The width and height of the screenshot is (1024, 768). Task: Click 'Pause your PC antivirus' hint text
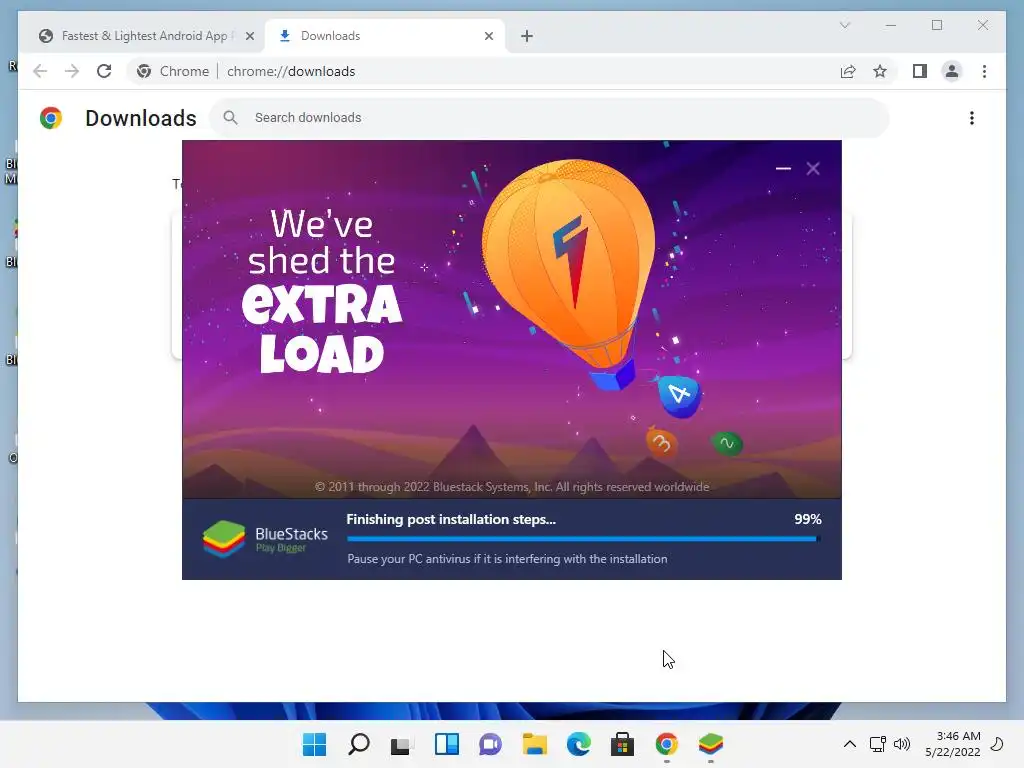(507, 559)
